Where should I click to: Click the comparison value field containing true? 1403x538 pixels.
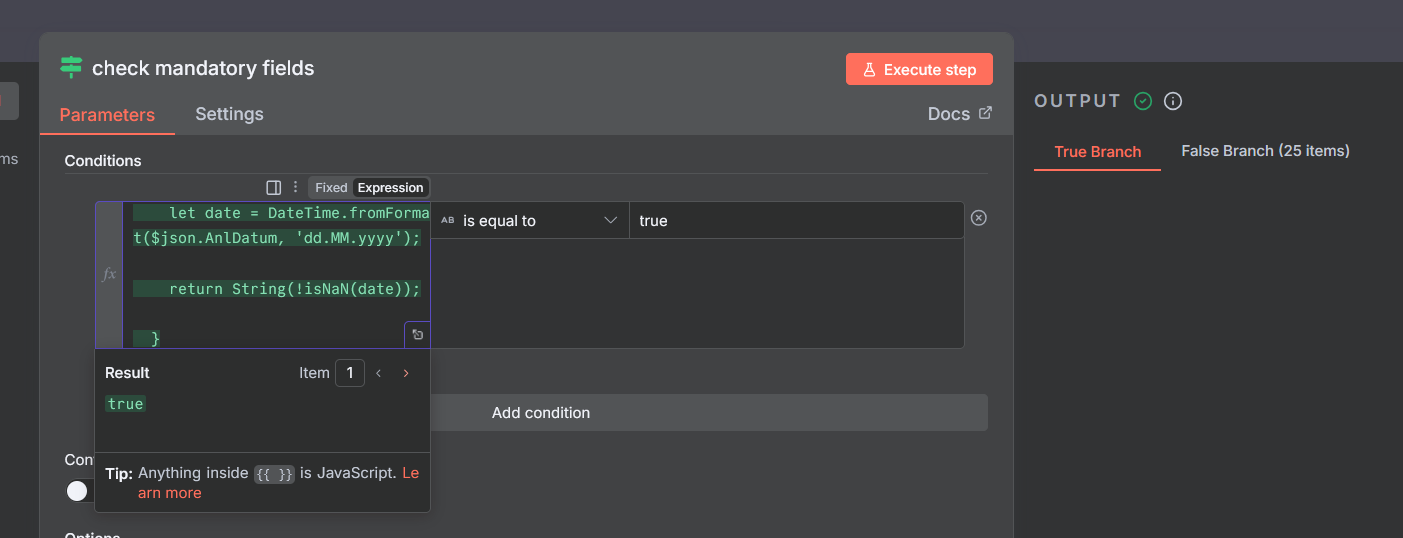tap(796, 221)
